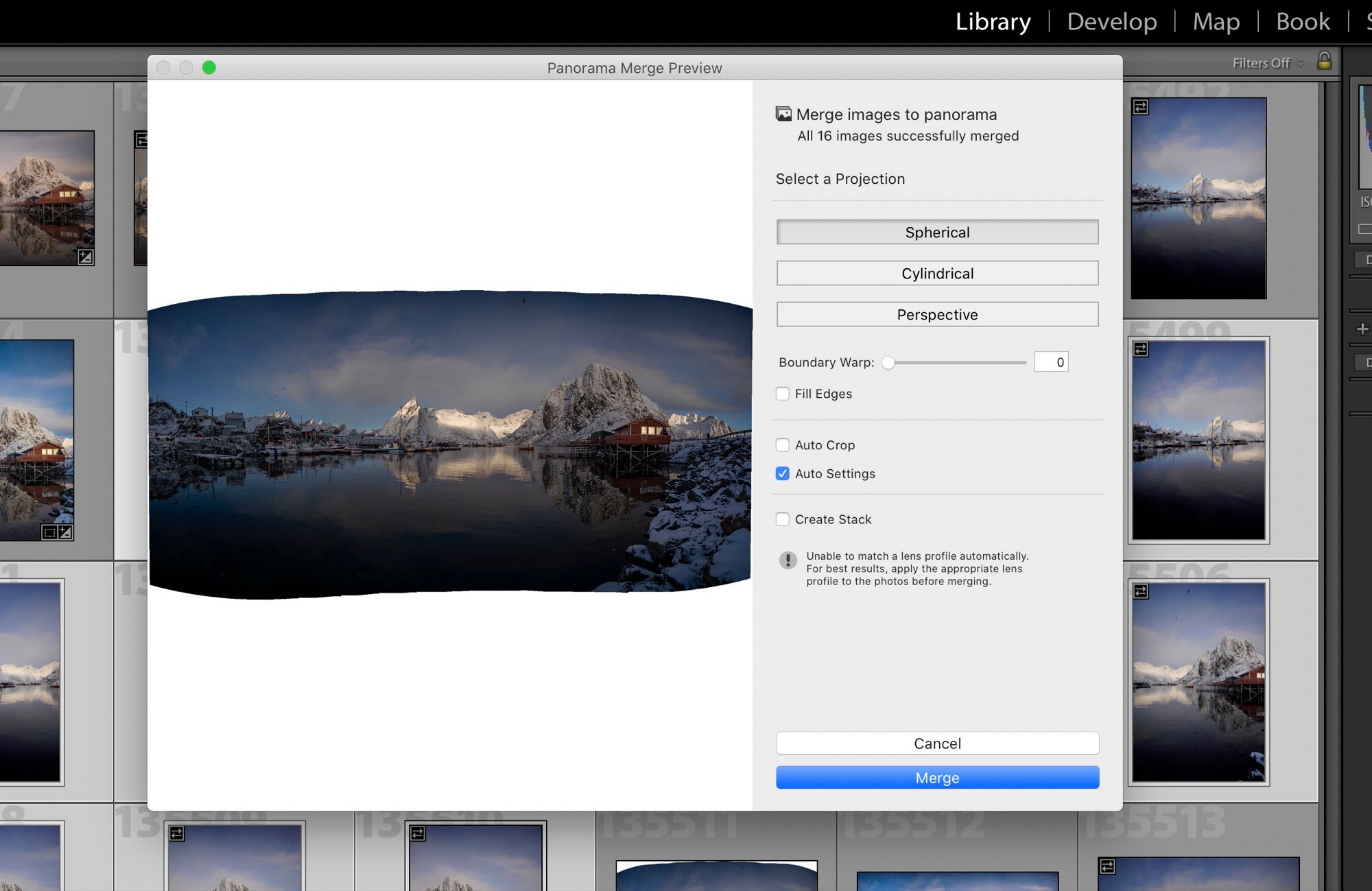This screenshot has width=1372, height=891.
Task: Click the blue Merge button
Action: pos(937,777)
